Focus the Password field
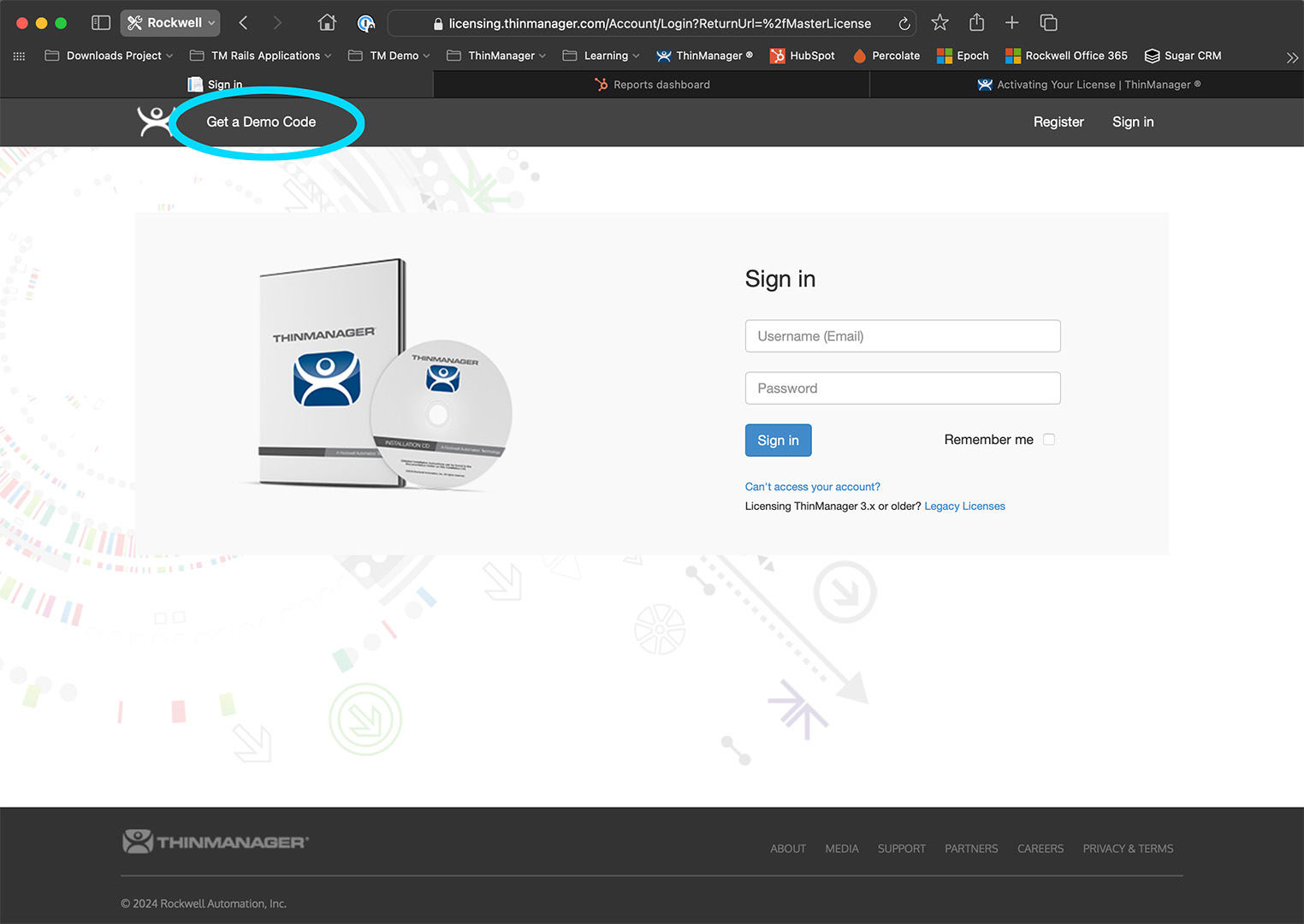The width and height of the screenshot is (1304, 924). tap(903, 388)
